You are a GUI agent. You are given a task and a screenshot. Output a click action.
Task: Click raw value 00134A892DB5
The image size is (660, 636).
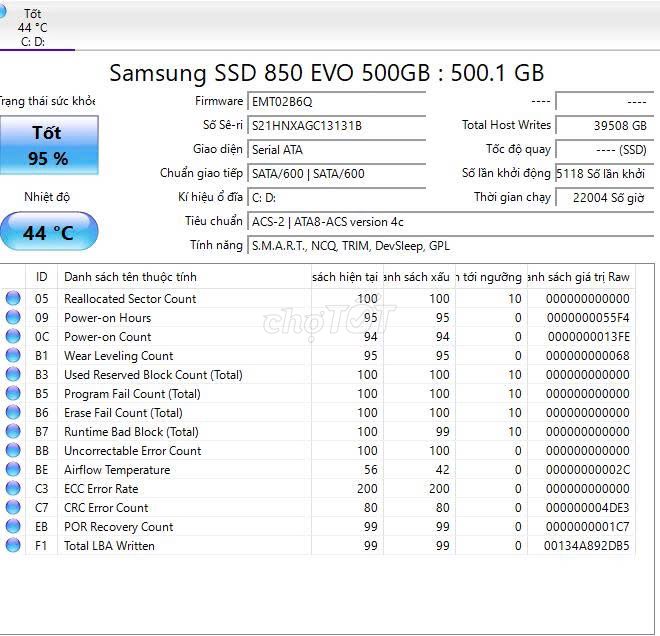pos(587,546)
